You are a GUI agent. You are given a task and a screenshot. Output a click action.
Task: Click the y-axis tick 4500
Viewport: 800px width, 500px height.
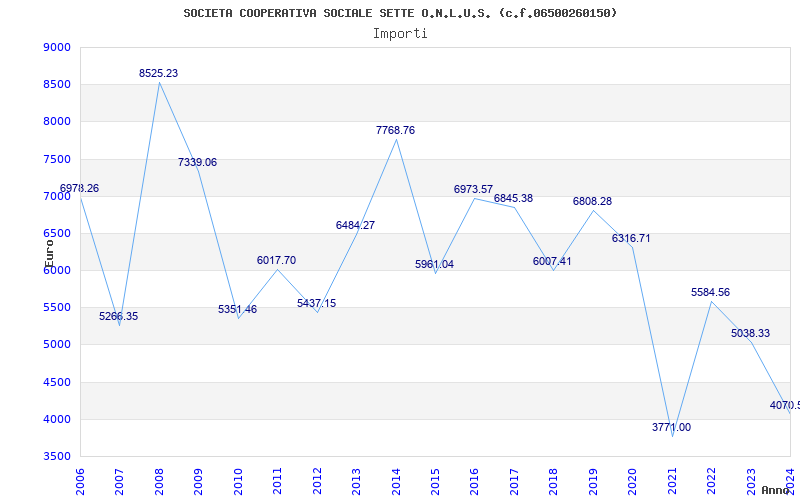56,382
